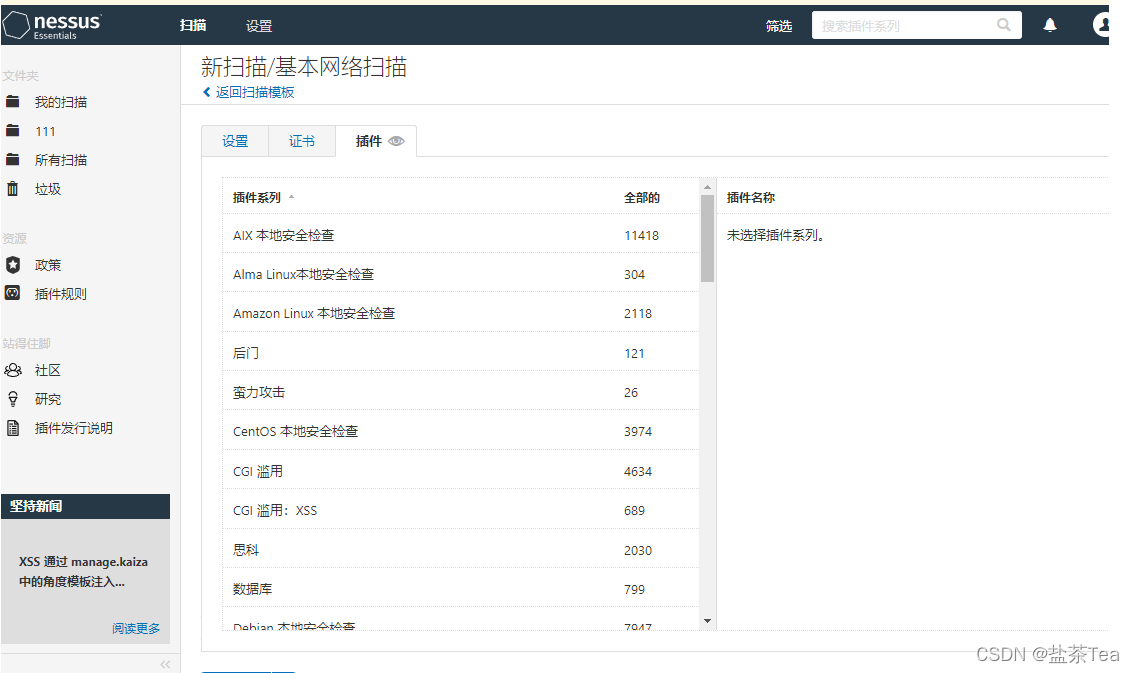This screenshot has height=673, width=1134.
Task: Select the AIX 本地安全检查 row
Action: point(461,235)
